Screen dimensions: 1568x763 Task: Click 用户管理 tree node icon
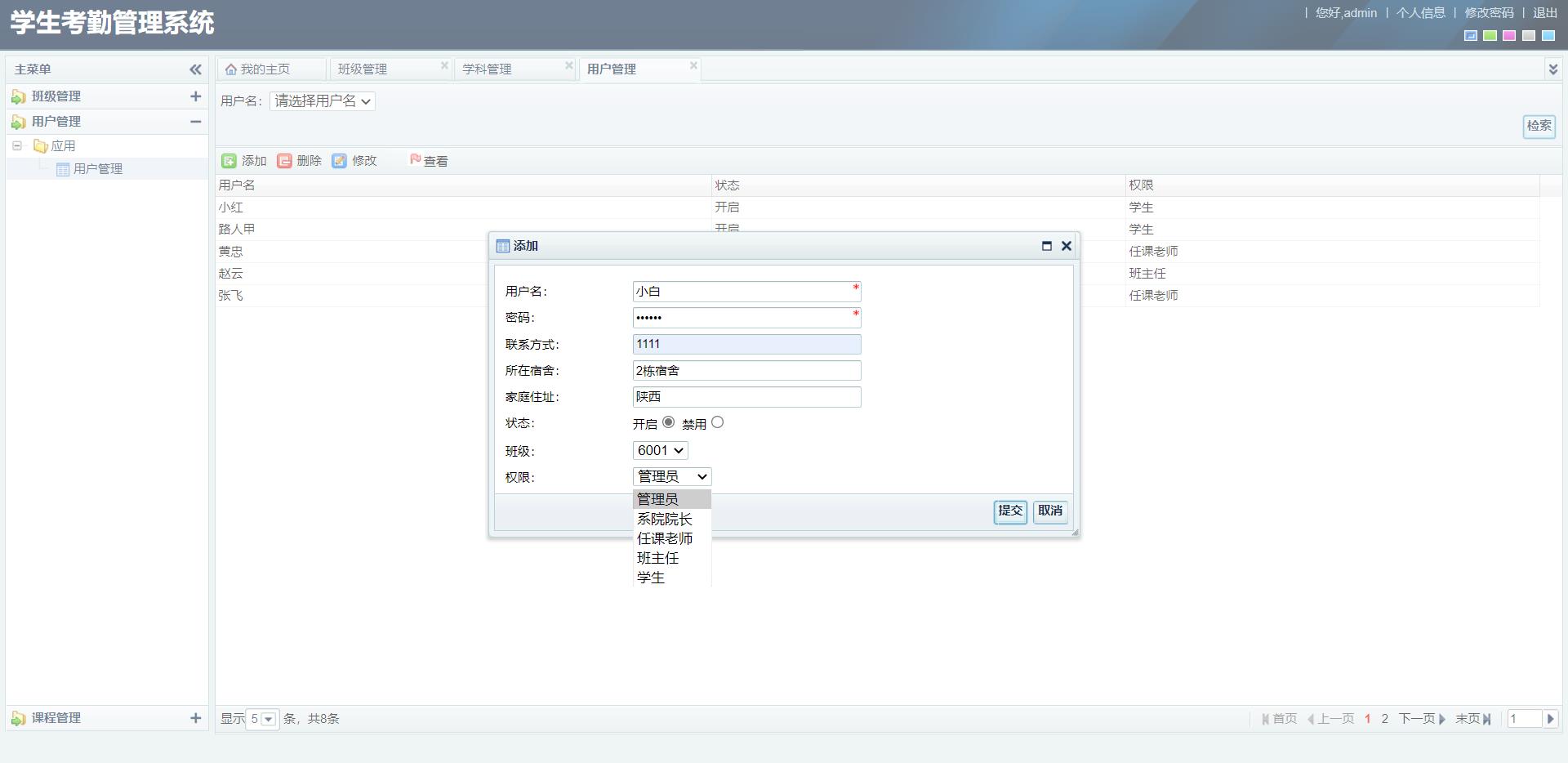point(62,169)
